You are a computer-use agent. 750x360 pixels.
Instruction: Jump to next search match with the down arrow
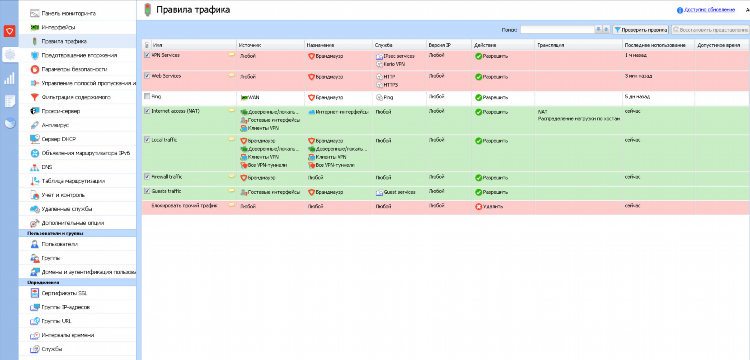[598, 30]
